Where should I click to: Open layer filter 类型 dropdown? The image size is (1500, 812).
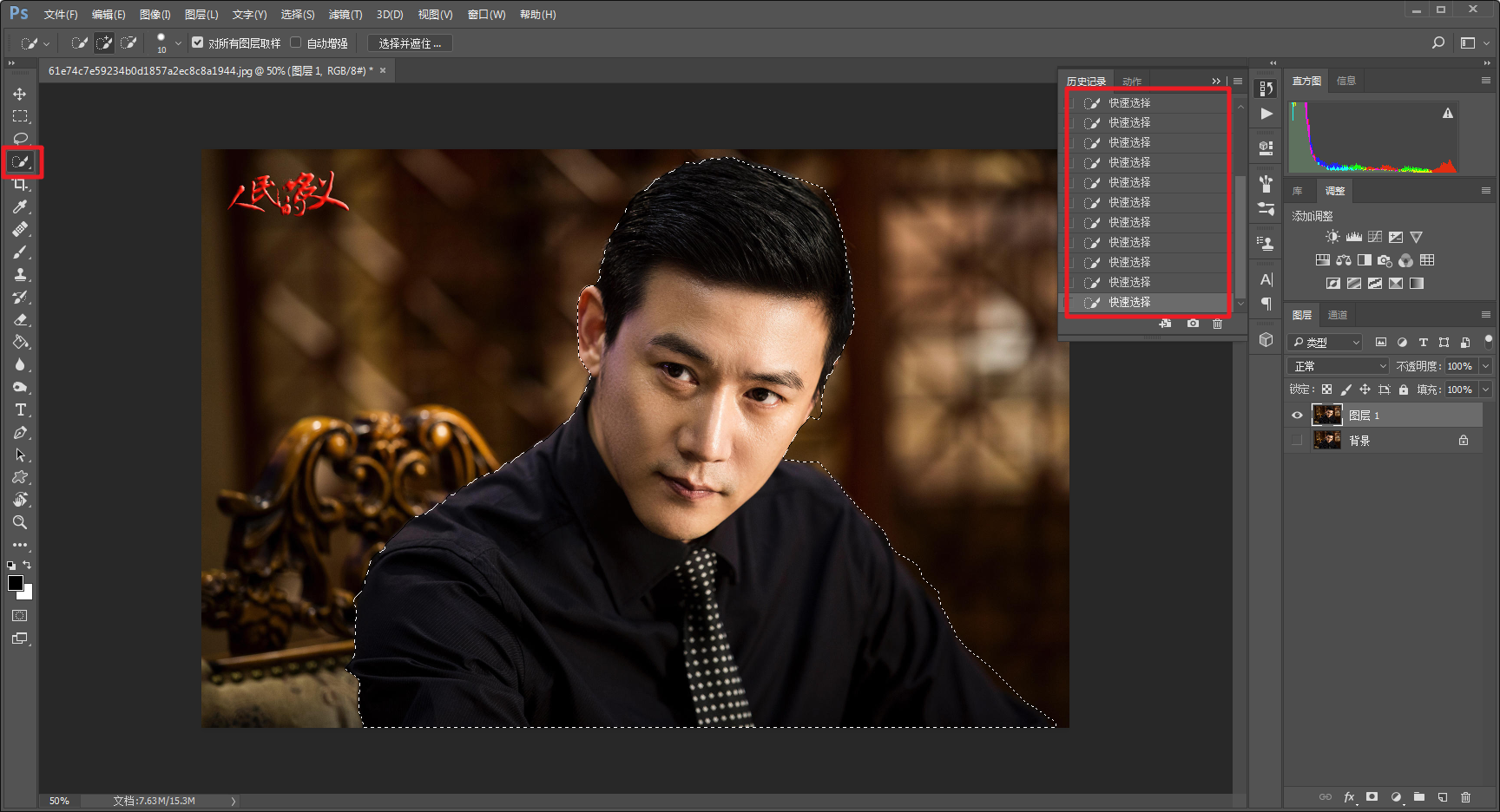1325,343
